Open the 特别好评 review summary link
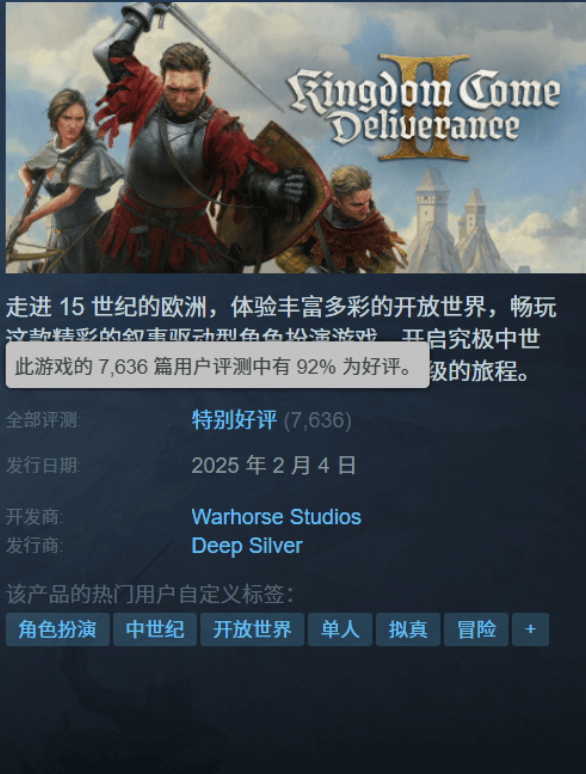The height and width of the screenshot is (774, 586). (x=234, y=420)
